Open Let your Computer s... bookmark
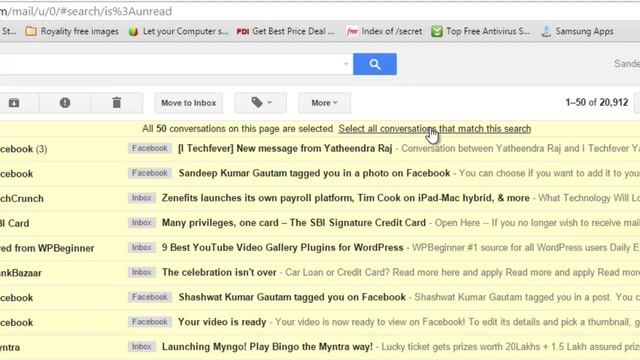Screen dimensions: 640x360 [178, 31]
